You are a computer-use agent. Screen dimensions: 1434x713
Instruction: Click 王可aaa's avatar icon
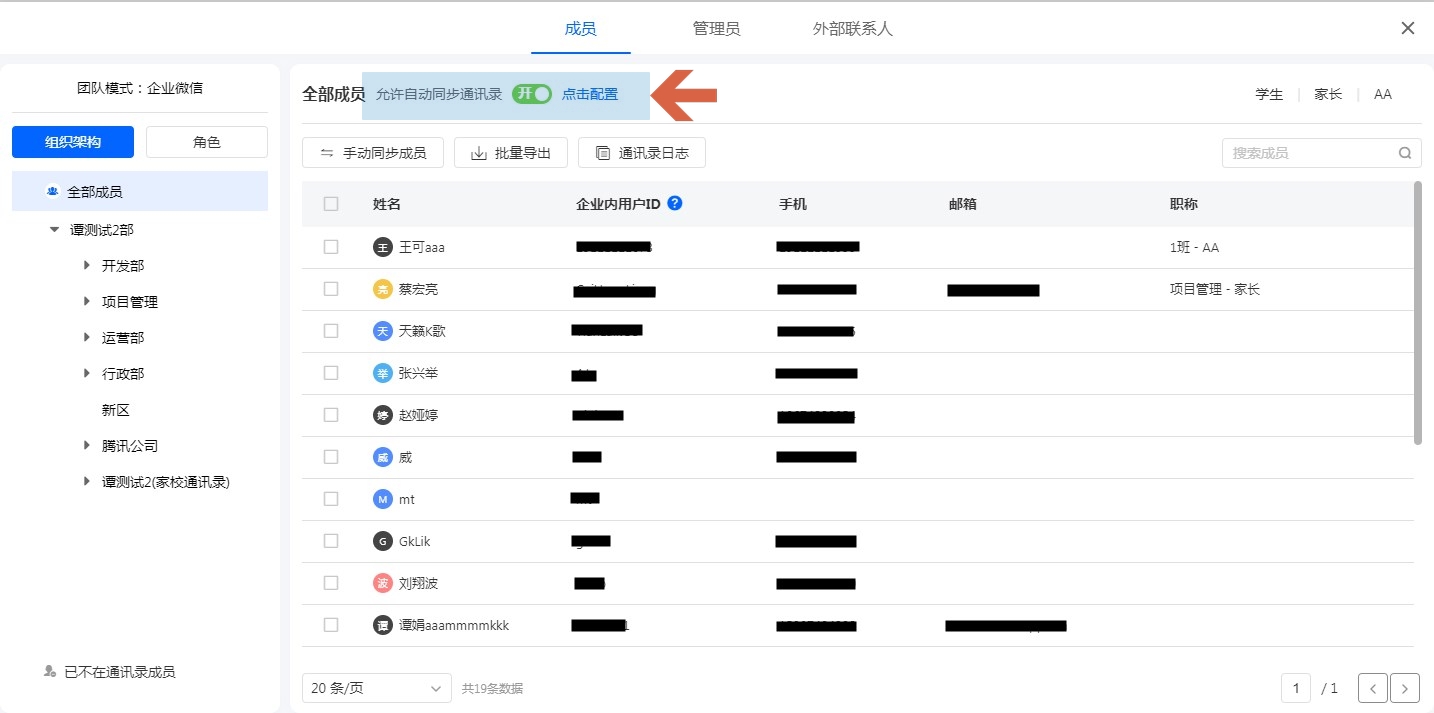tap(382, 247)
